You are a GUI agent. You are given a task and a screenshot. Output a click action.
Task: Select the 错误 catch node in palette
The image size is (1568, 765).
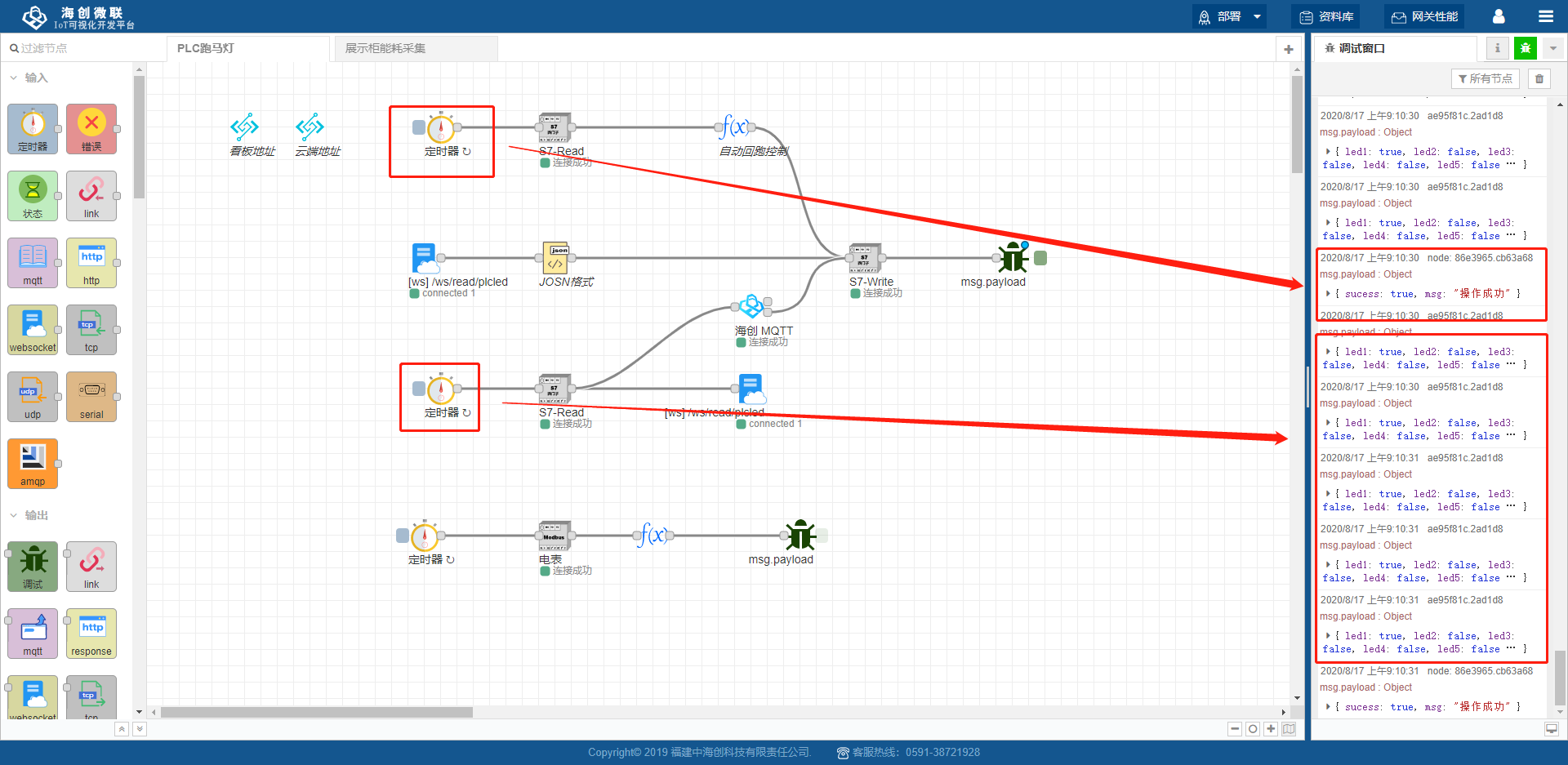91,129
